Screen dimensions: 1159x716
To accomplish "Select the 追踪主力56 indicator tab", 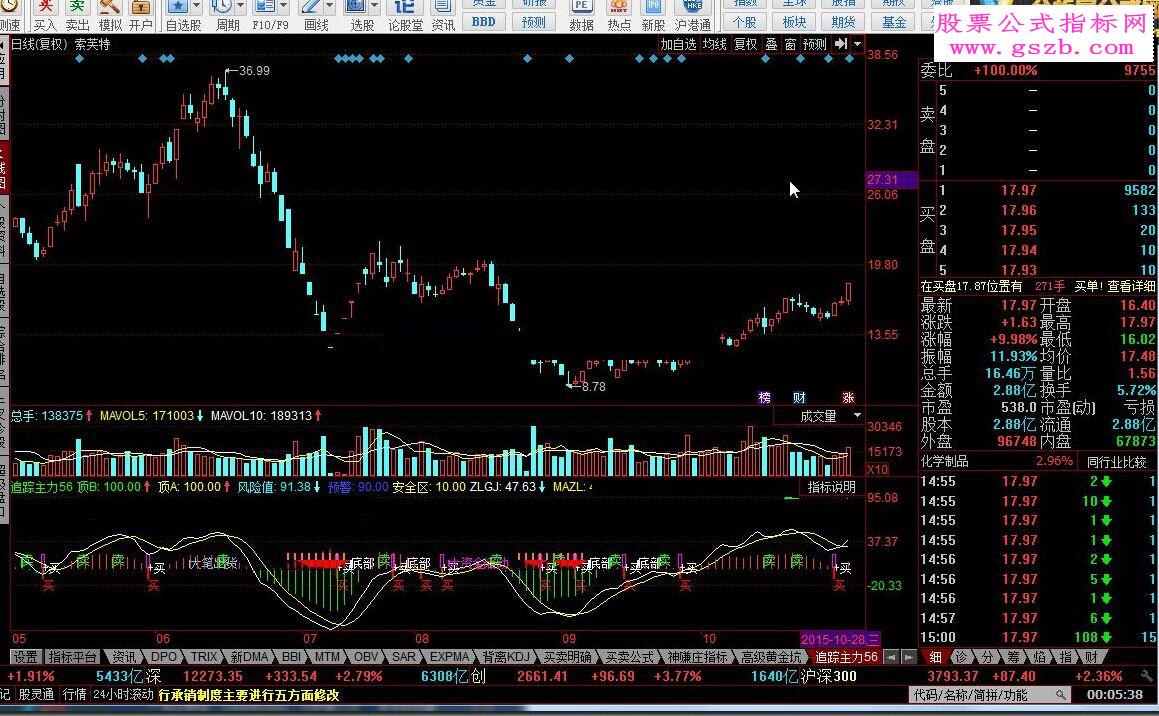I will point(846,657).
